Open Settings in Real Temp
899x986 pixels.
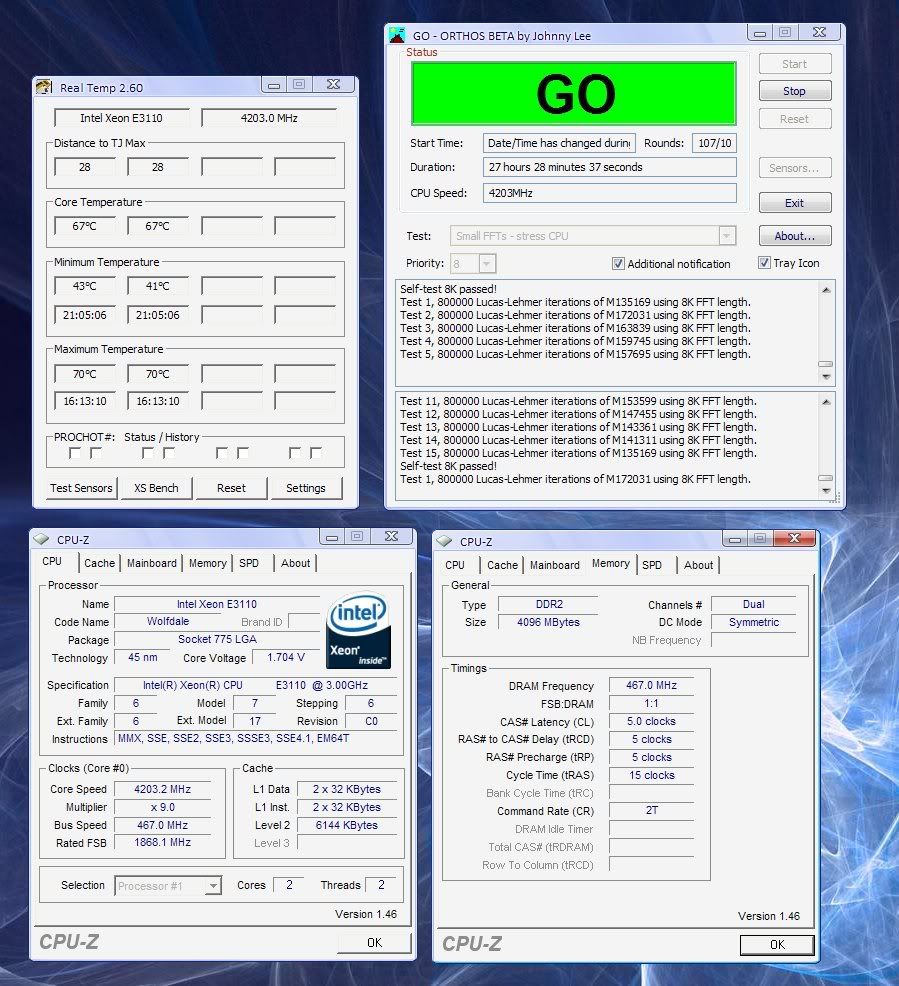(x=306, y=487)
